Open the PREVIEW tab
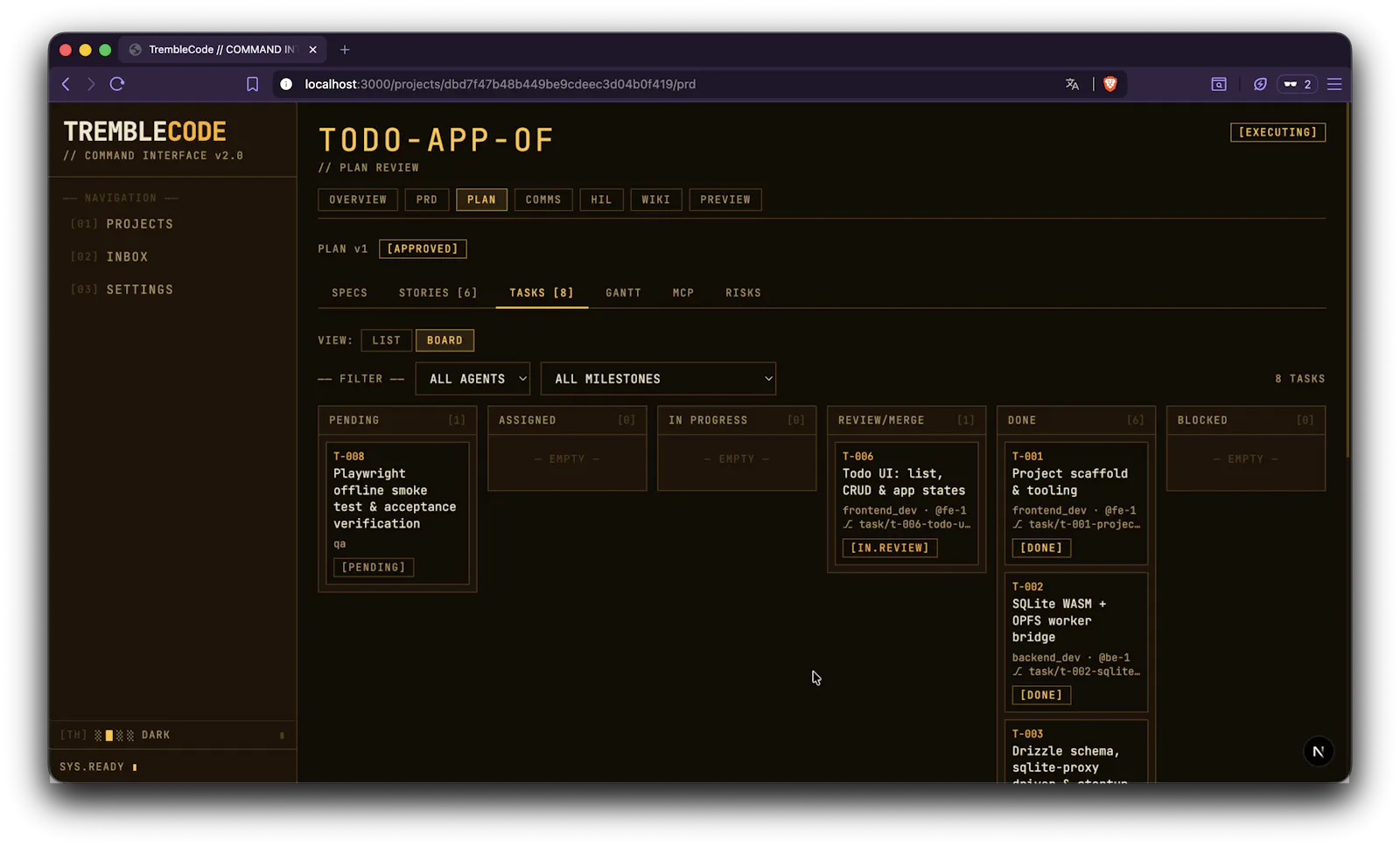Viewport: 1400px width, 847px height. click(x=725, y=199)
